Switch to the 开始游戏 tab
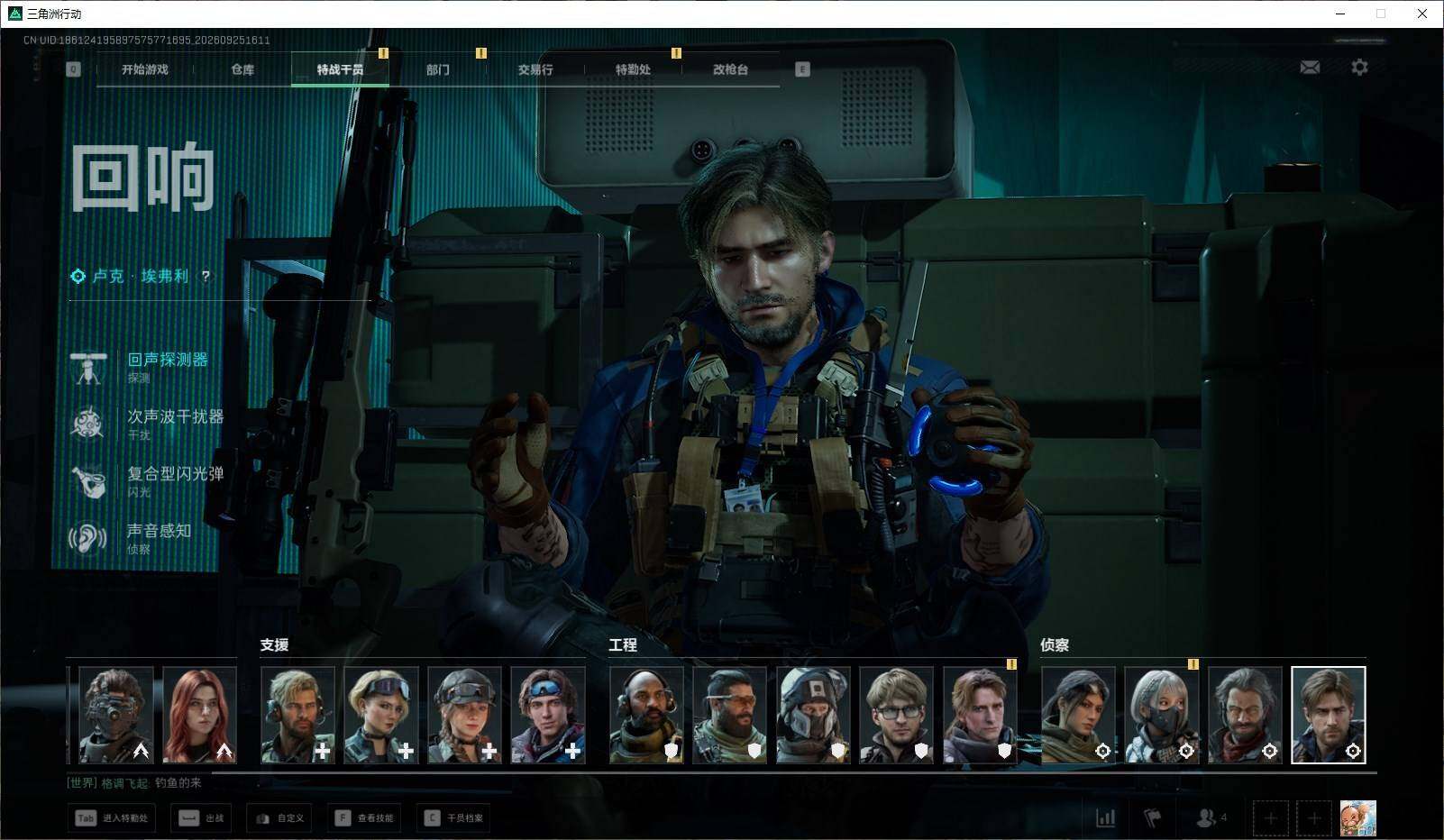 [x=145, y=69]
